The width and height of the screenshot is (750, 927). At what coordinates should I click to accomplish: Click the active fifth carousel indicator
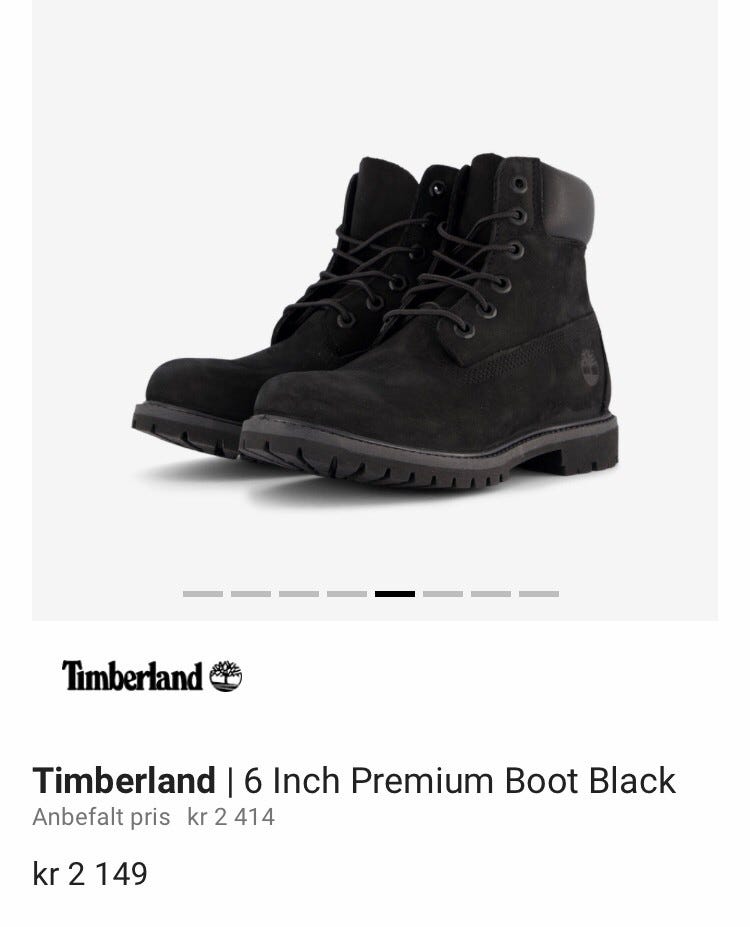click(395, 594)
